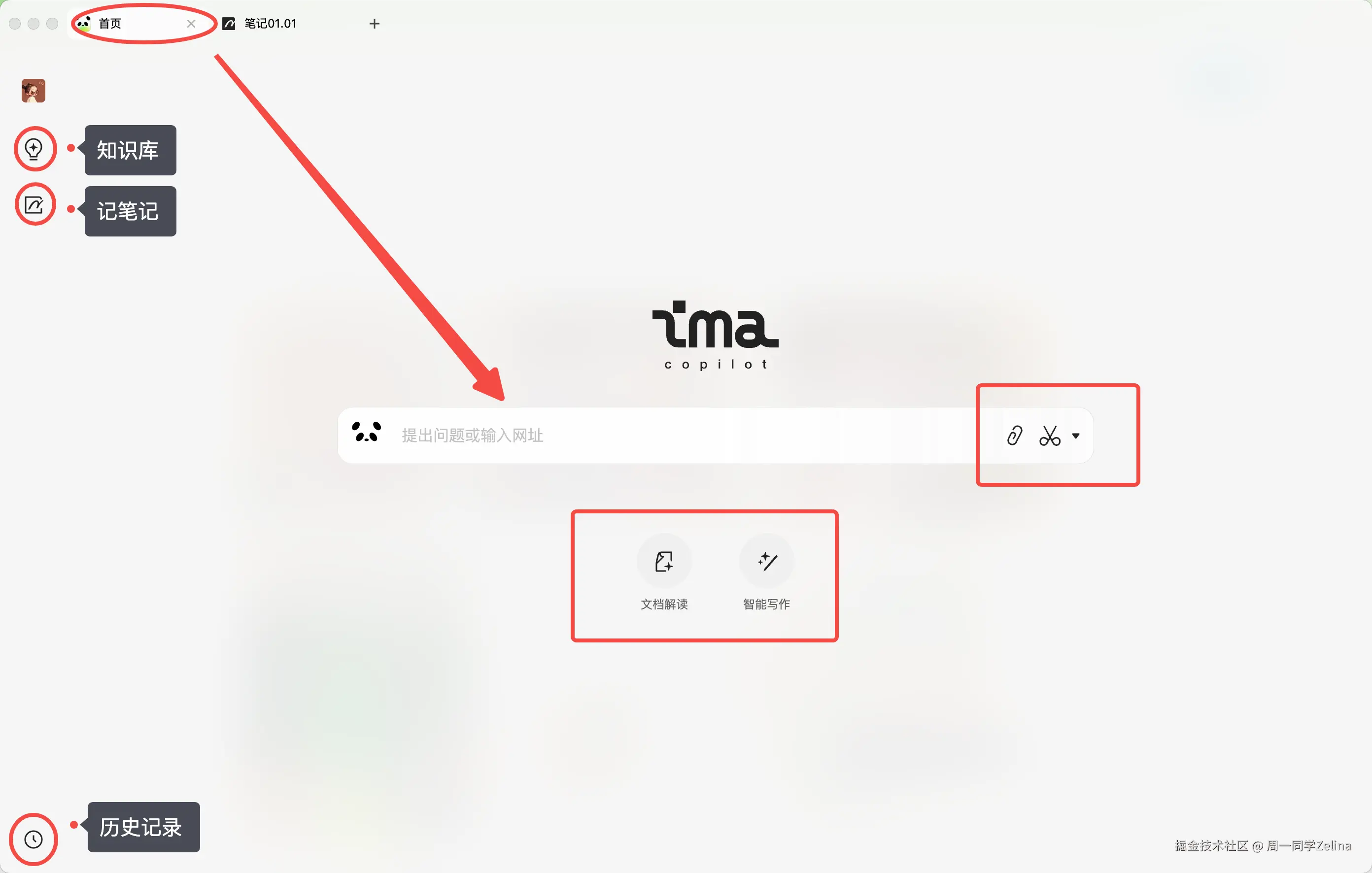Image resolution: width=1372 pixels, height=873 pixels.
Task: Add a new tab with plus button
Action: pos(375,23)
